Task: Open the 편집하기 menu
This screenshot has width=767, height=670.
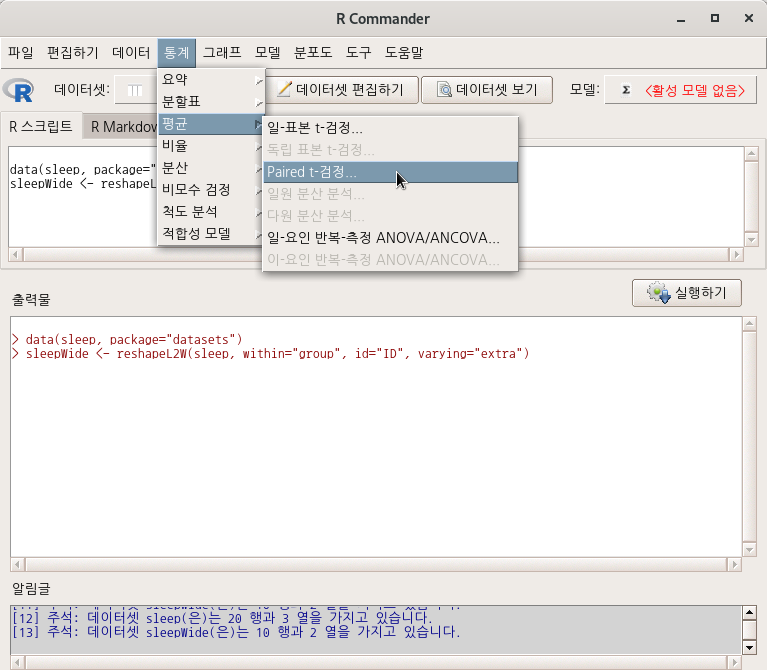Action: (73, 52)
